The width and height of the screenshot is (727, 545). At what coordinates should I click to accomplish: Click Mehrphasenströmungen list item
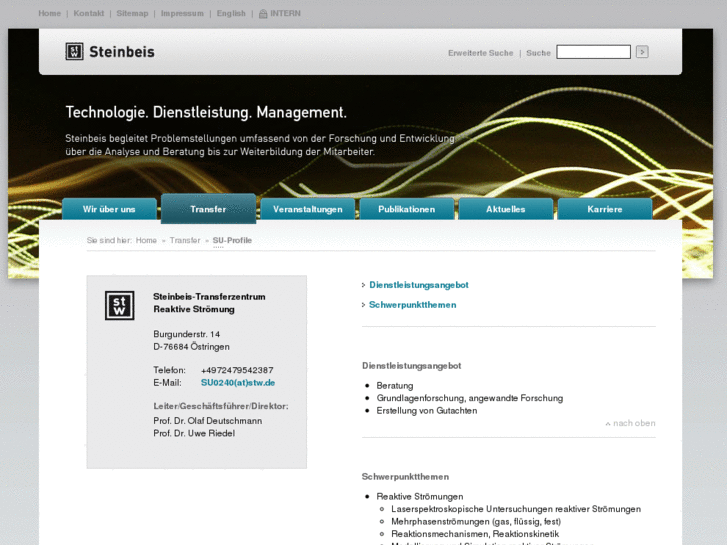click(x=476, y=521)
